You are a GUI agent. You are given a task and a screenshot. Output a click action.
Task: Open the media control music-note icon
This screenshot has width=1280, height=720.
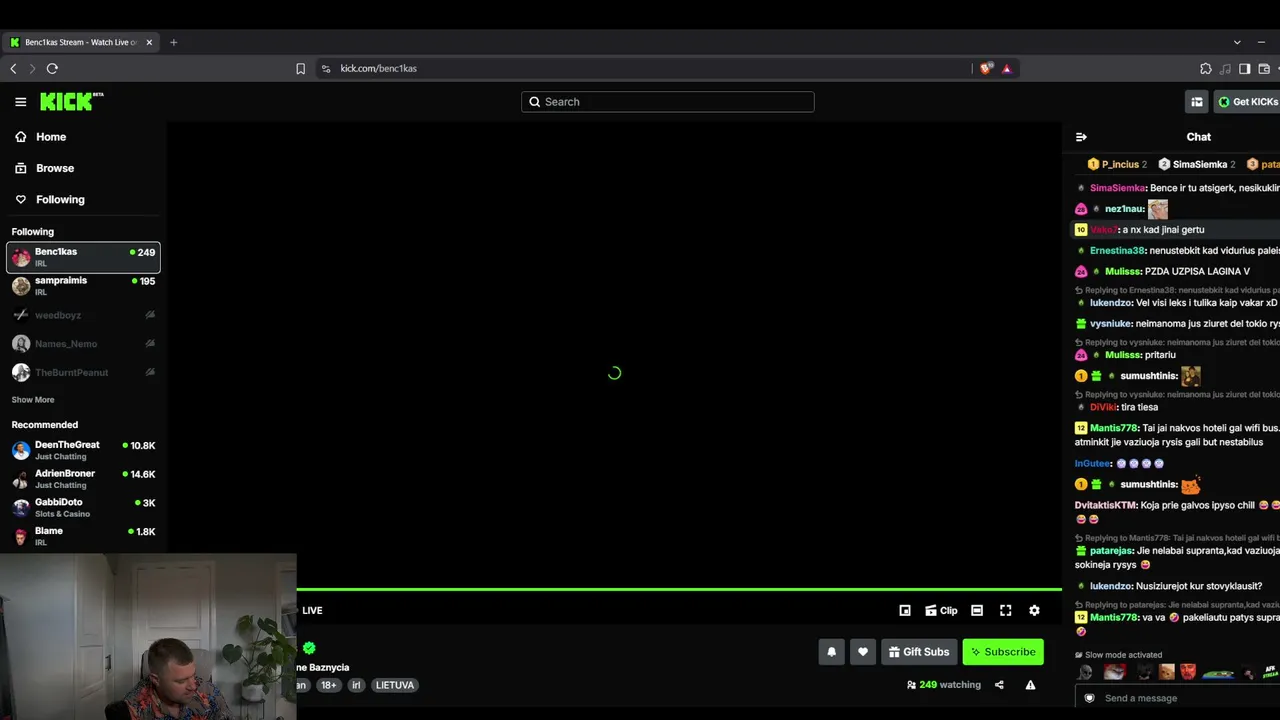[1225, 68]
